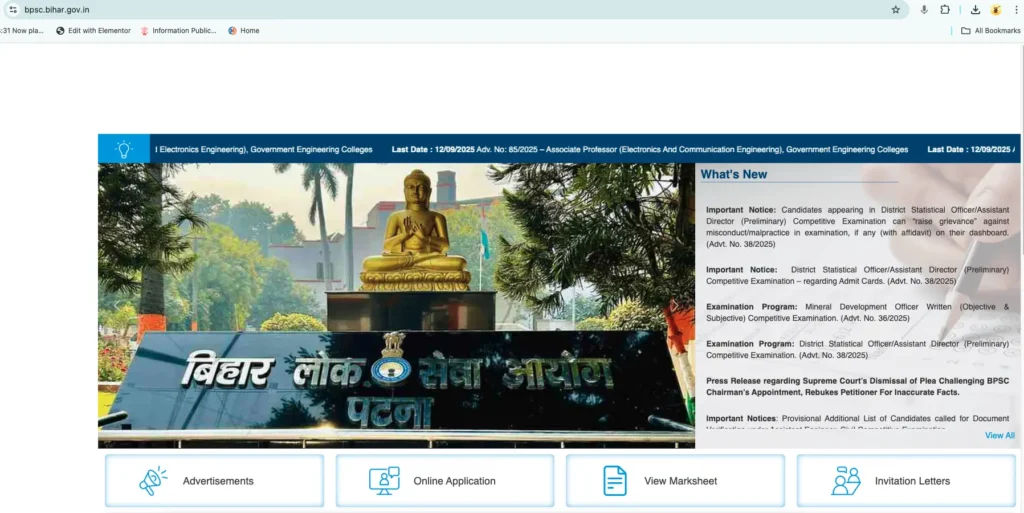Open the 'Home' bookmark
The width and height of the screenshot is (1024, 513).
click(x=244, y=31)
